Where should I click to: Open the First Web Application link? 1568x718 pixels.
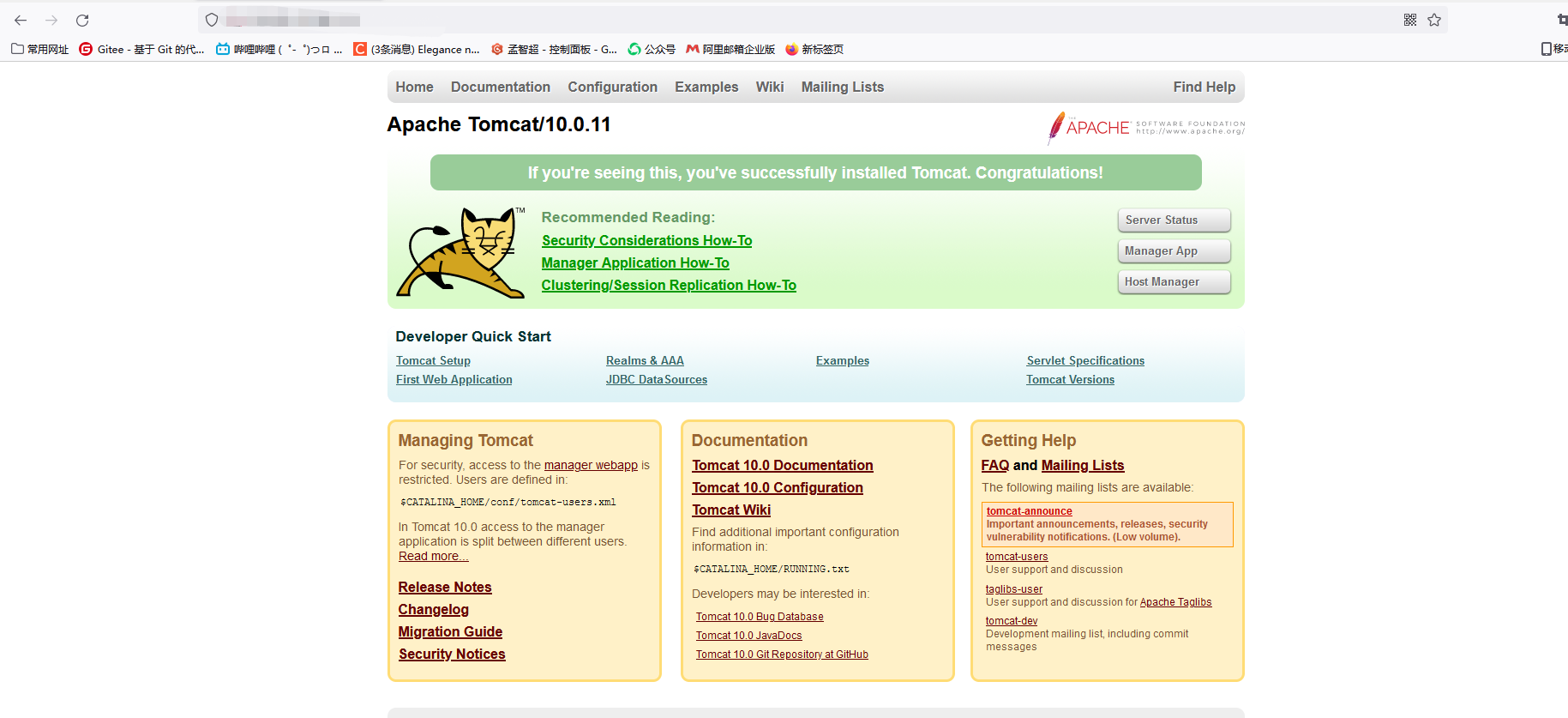click(x=454, y=380)
